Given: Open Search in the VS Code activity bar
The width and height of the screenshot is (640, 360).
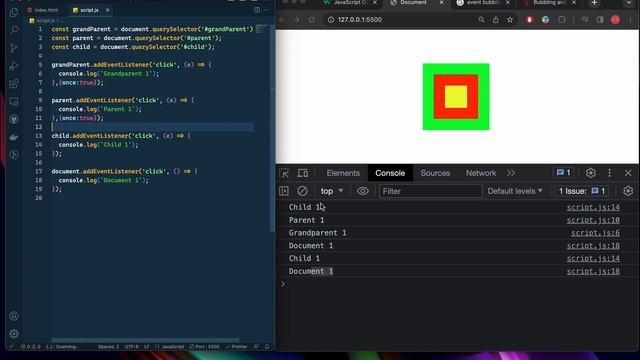Looking at the screenshot, I should (14, 30).
